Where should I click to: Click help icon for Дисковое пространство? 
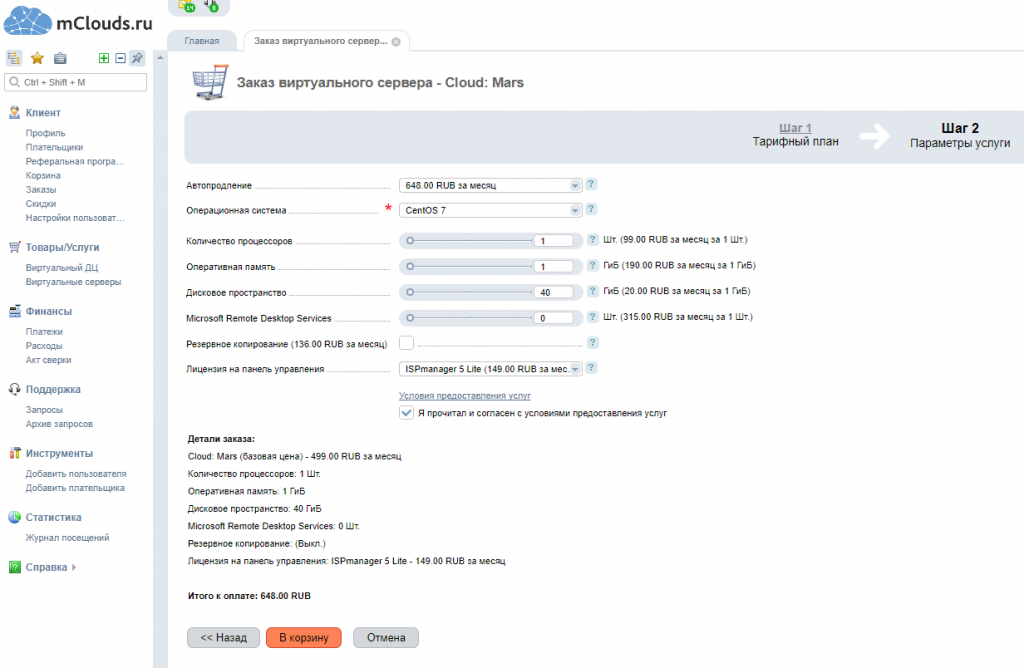[592, 291]
